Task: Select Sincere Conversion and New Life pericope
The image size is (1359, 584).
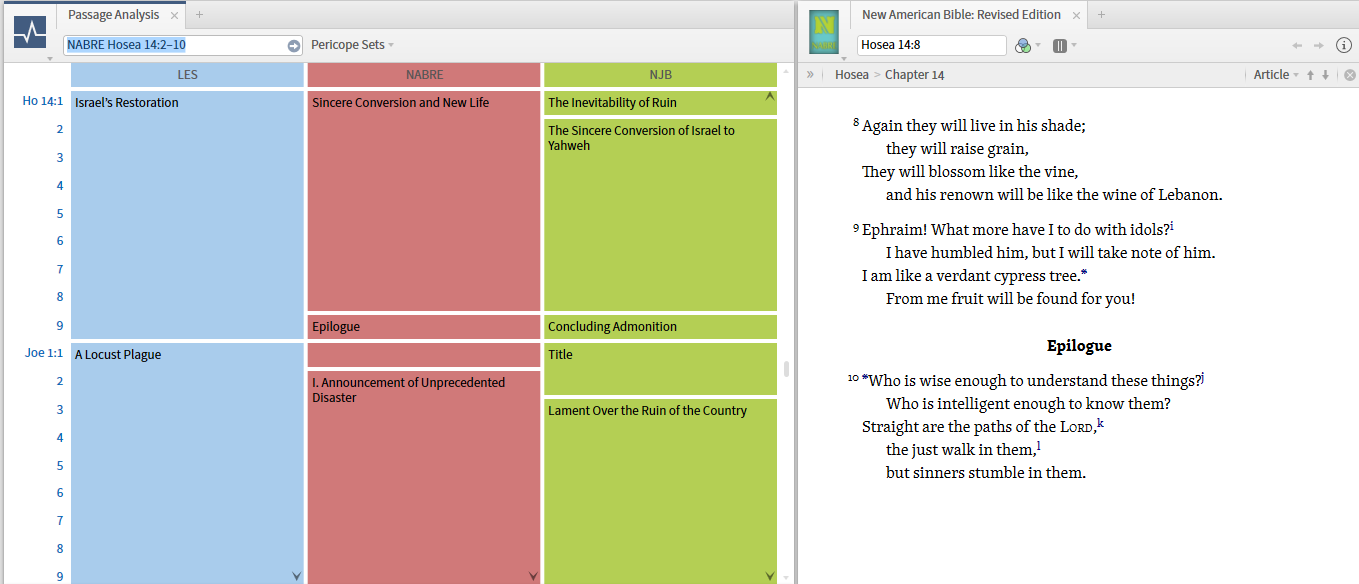Action: pos(424,200)
